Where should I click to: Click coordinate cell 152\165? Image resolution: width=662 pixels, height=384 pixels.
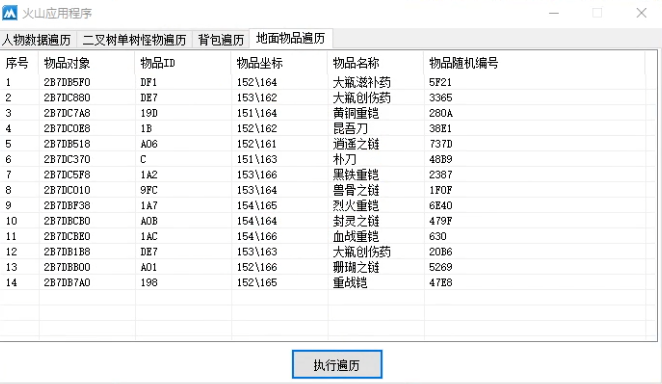(x=257, y=282)
